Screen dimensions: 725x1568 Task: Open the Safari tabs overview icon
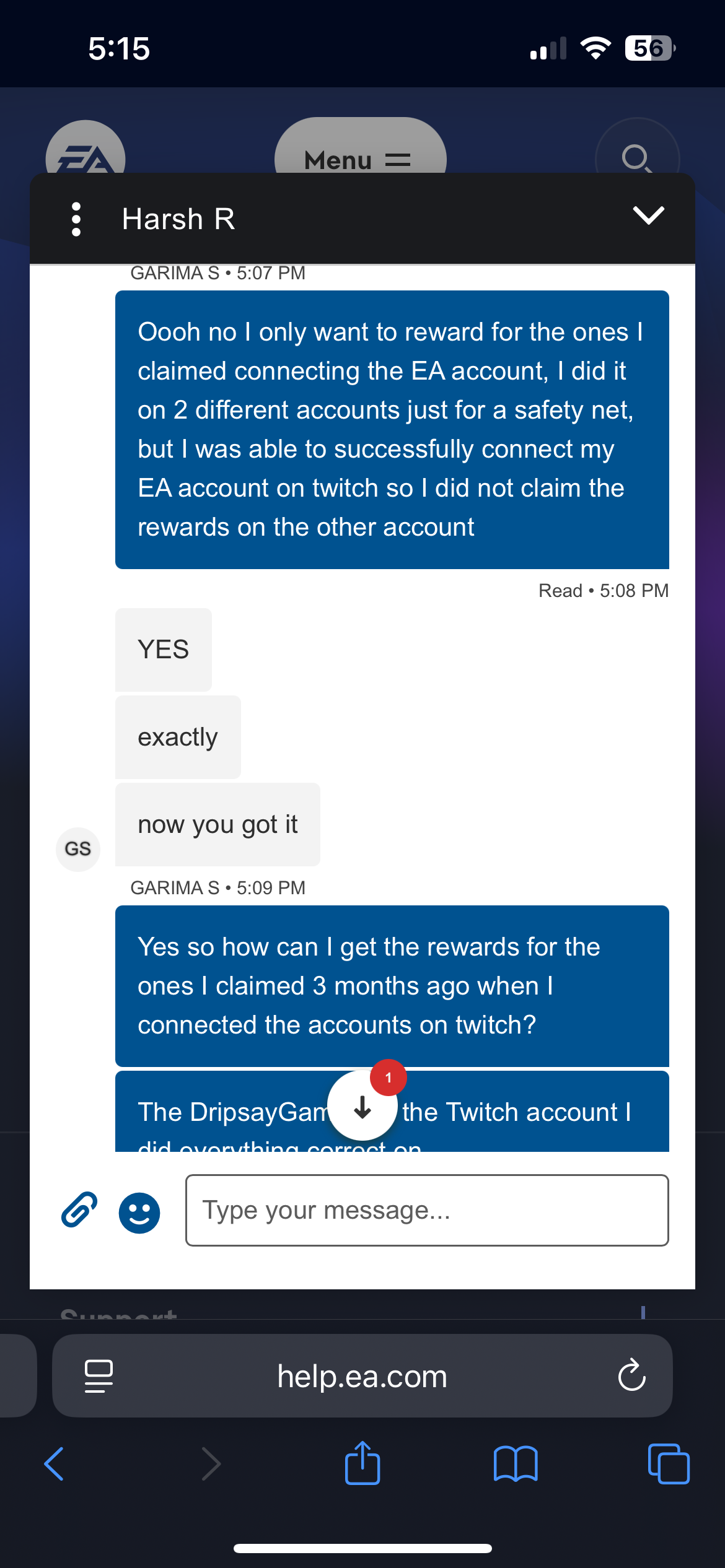click(668, 1463)
